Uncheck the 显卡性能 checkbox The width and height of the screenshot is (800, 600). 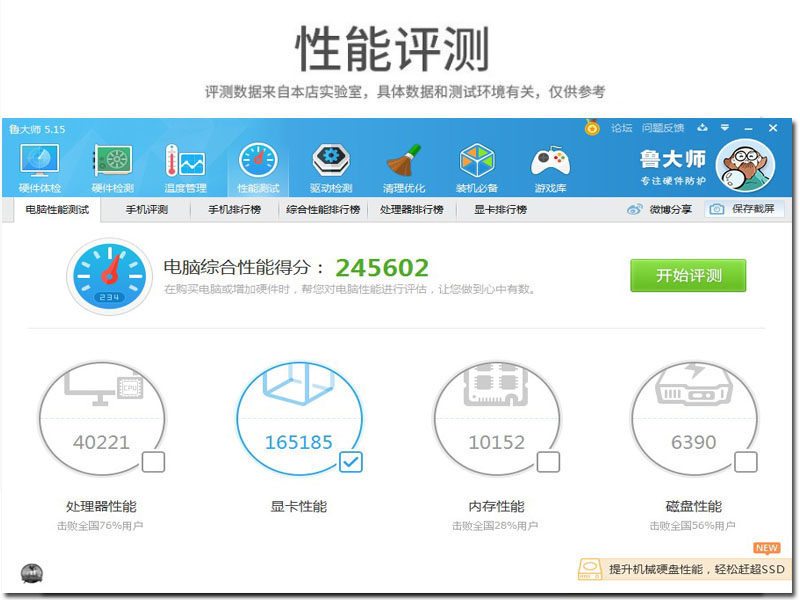(x=351, y=462)
